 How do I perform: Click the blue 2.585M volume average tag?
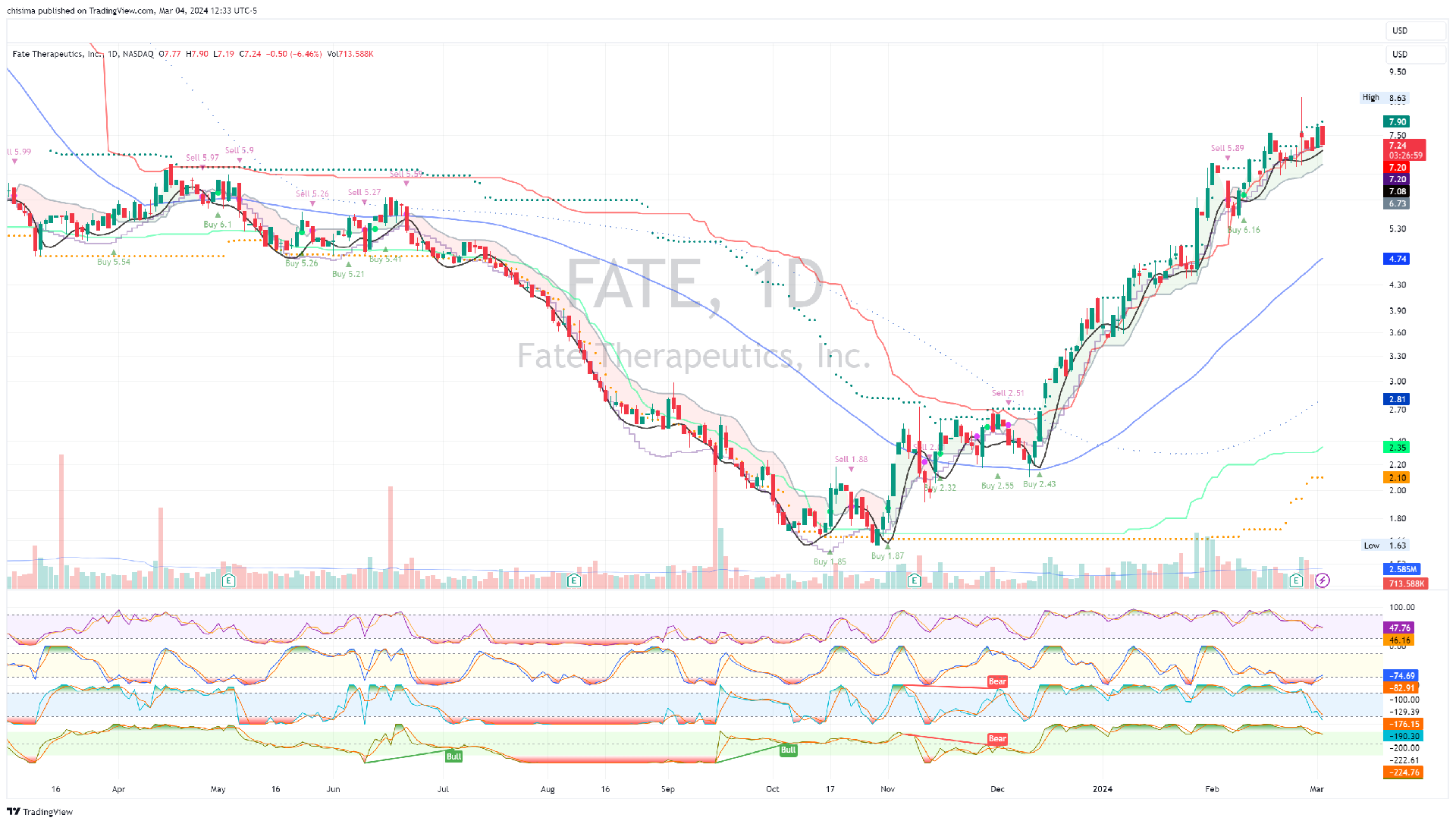pyautogui.click(x=1402, y=569)
